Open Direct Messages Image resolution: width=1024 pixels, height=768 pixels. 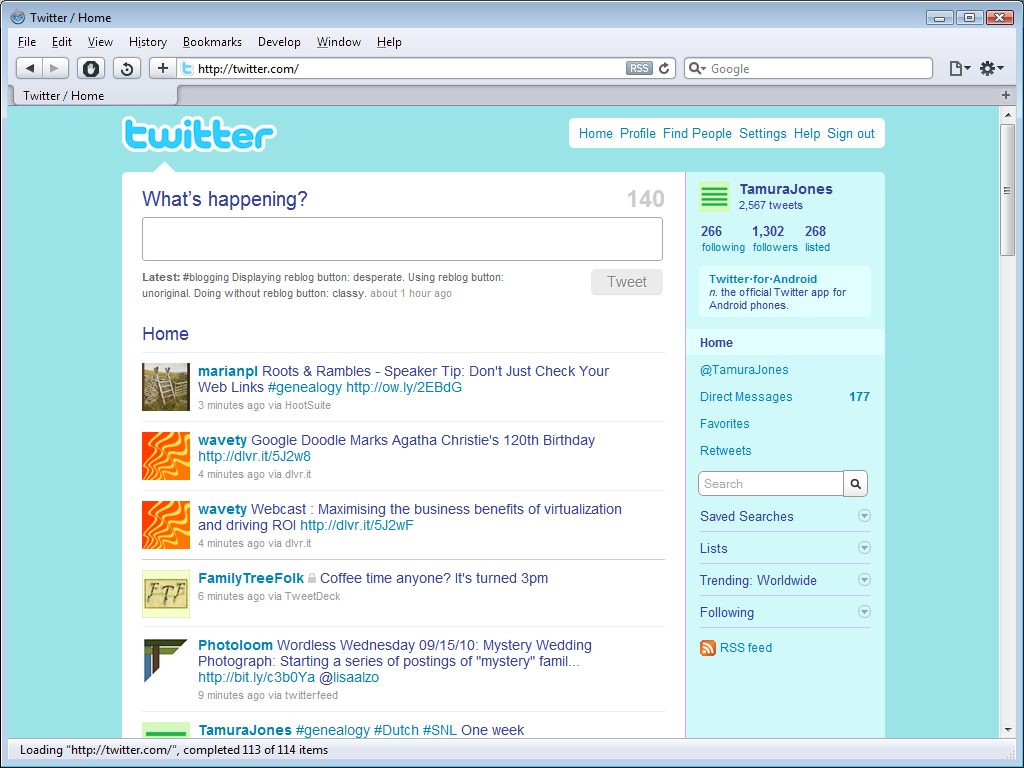pos(746,396)
